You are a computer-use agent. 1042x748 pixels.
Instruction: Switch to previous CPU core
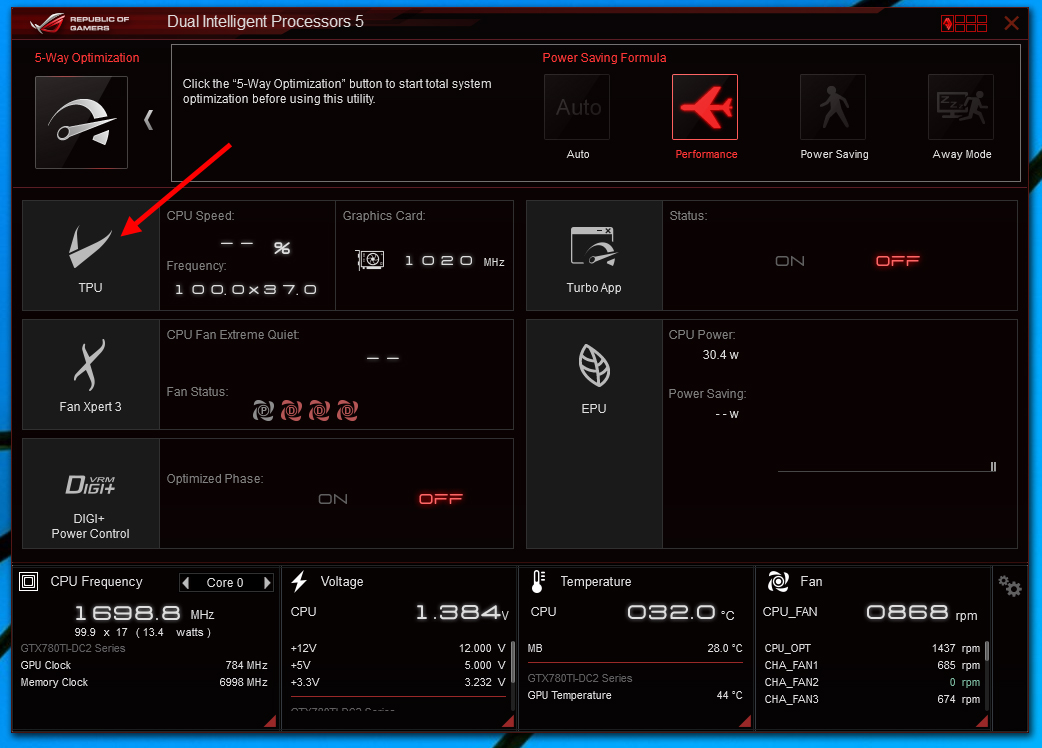click(x=186, y=583)
